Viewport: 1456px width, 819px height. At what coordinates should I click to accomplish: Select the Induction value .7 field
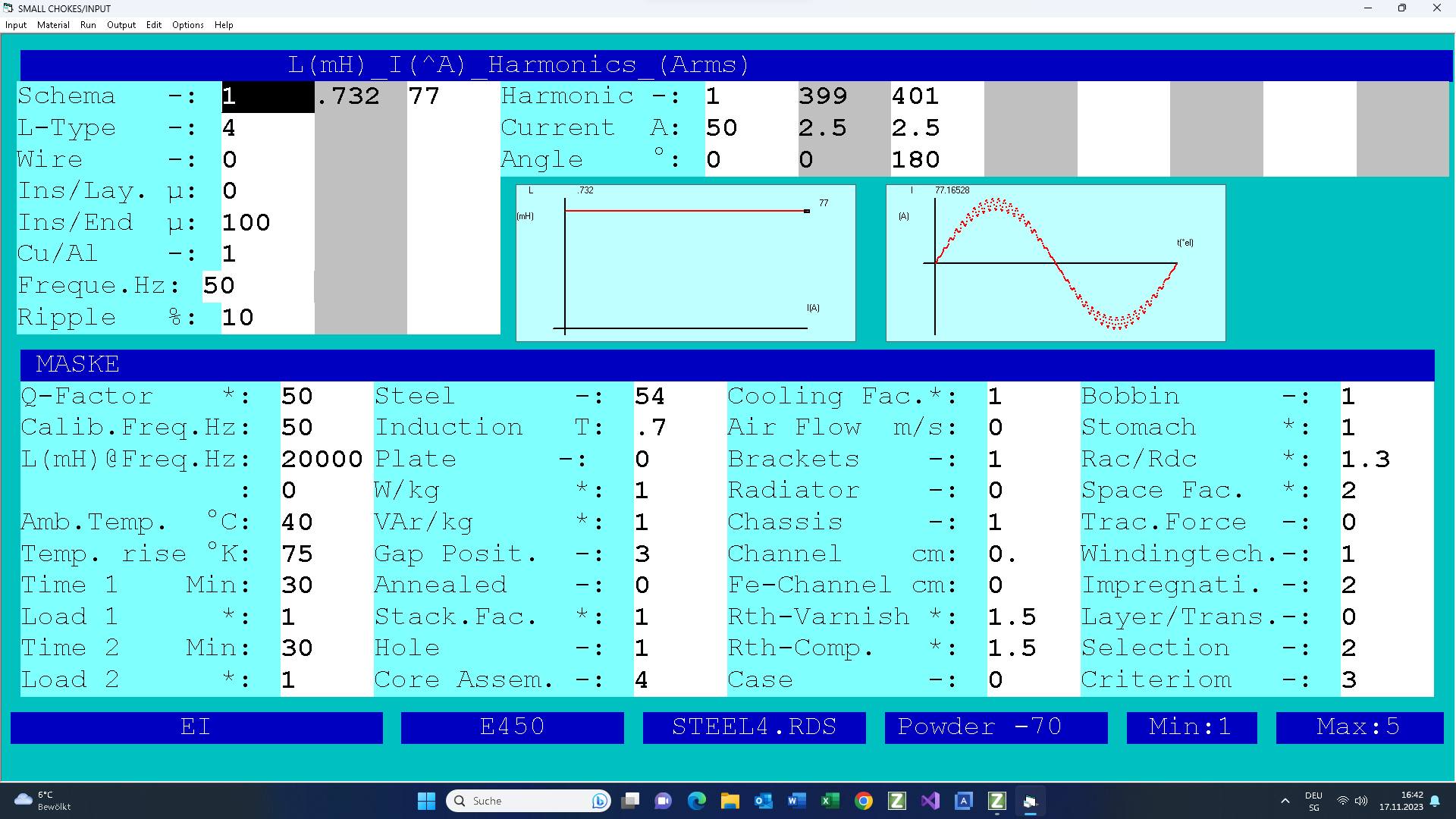pyautogui.click(x=679, y=428)
